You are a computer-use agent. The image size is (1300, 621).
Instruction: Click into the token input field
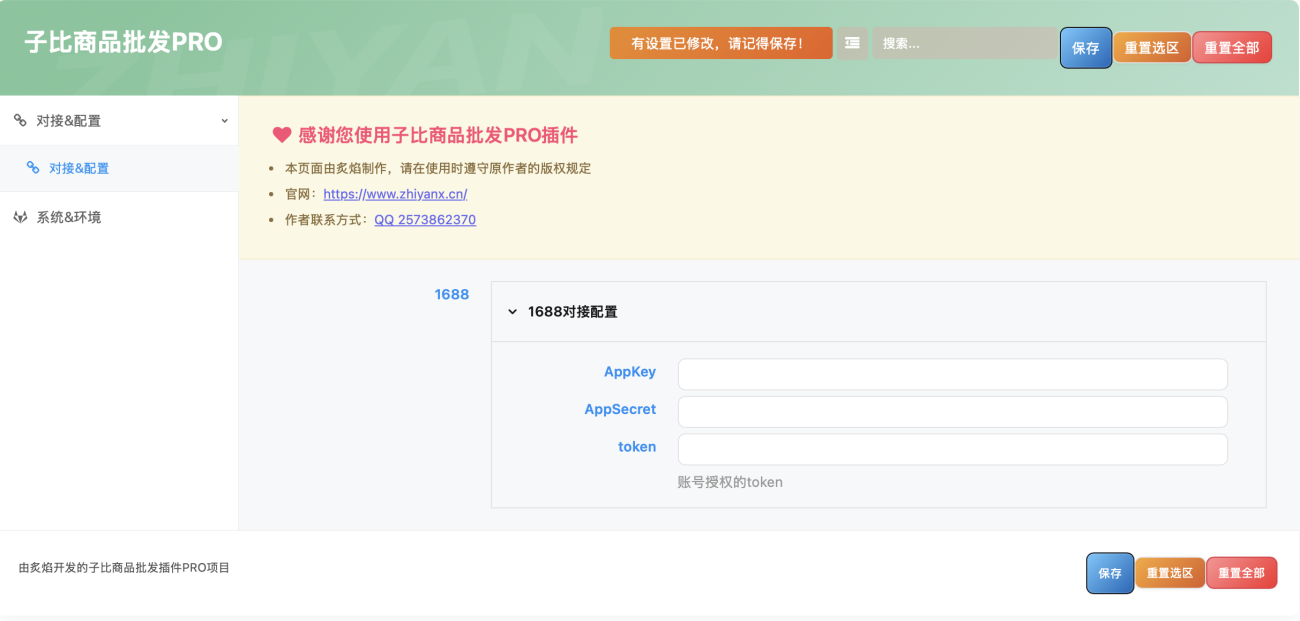tap(952, 449)
